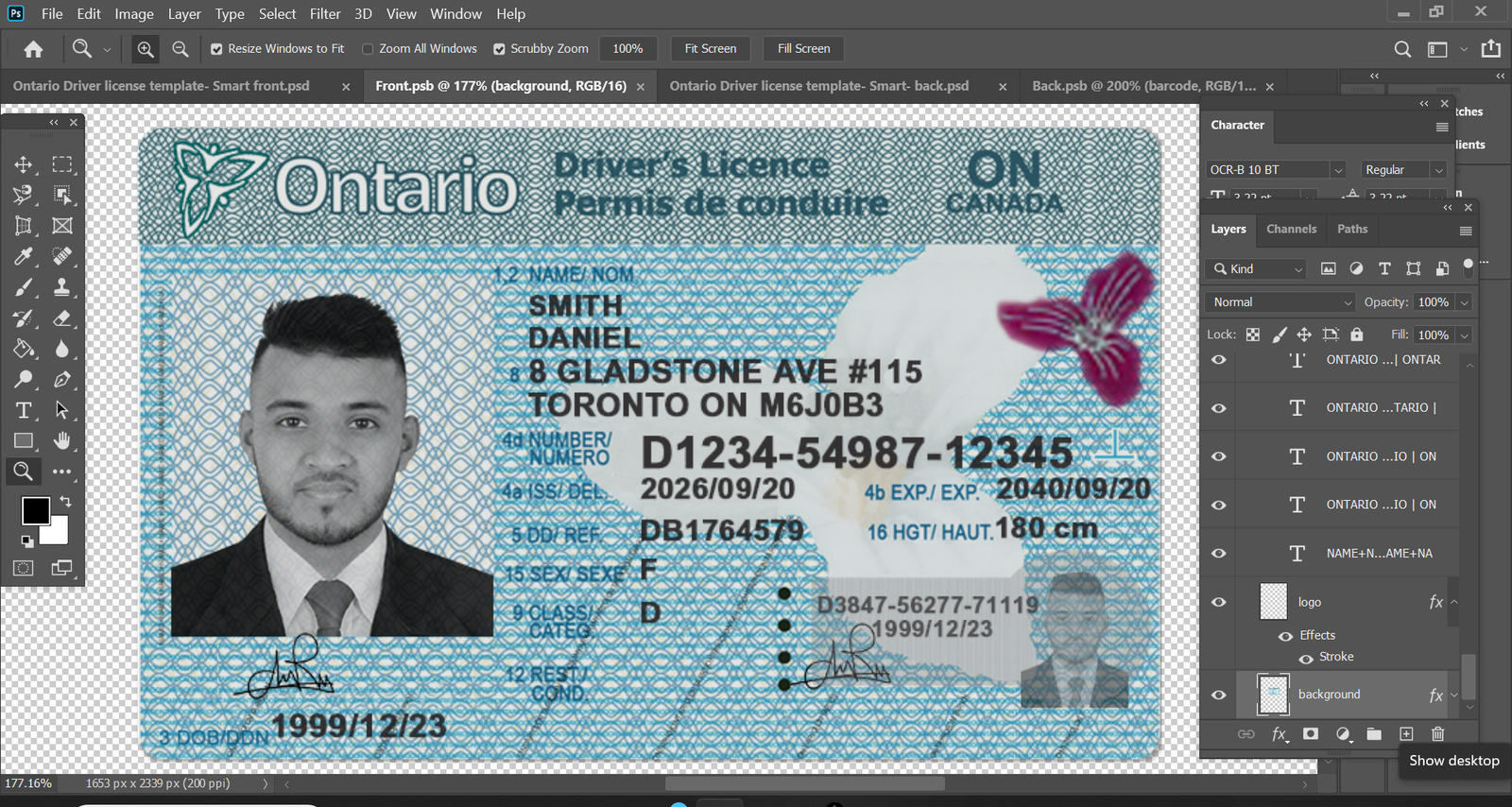Select the Dodge tool
1512x807 pixels.
pos(24,380)
